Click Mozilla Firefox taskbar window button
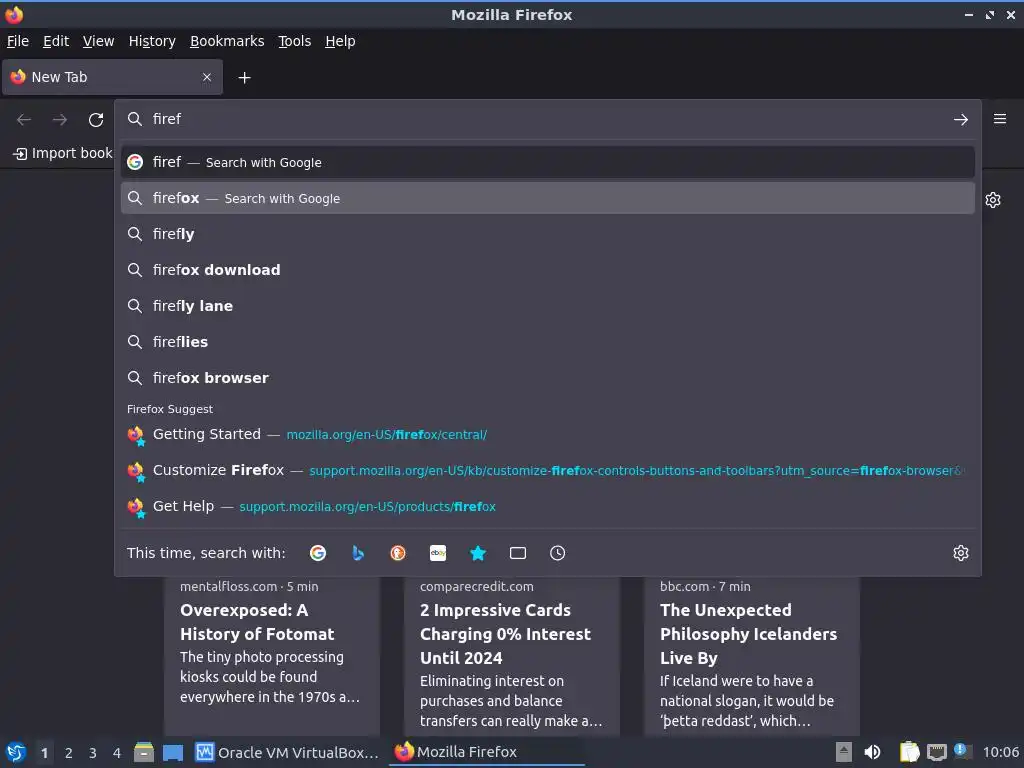Image resolution: width=1024 pixels, height=768 pixels. tap(487, 752)
